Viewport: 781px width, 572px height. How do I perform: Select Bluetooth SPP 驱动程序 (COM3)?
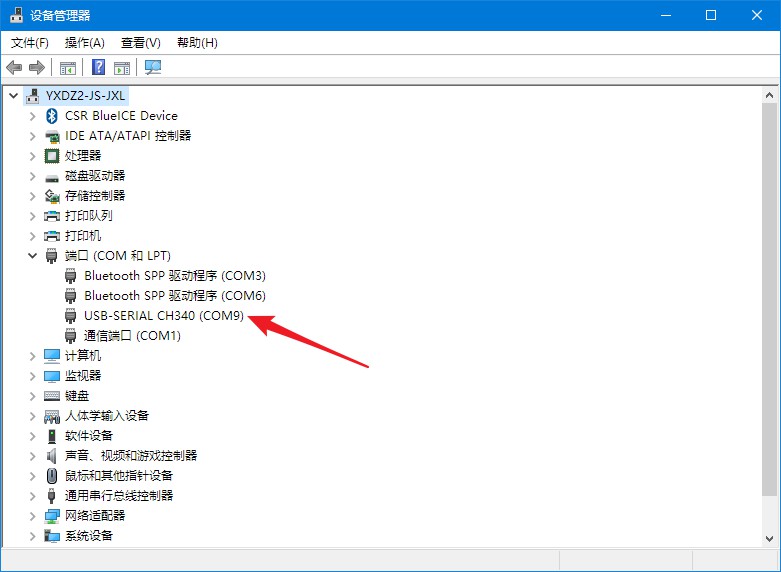pyautogui.click(x=175, y=276)
